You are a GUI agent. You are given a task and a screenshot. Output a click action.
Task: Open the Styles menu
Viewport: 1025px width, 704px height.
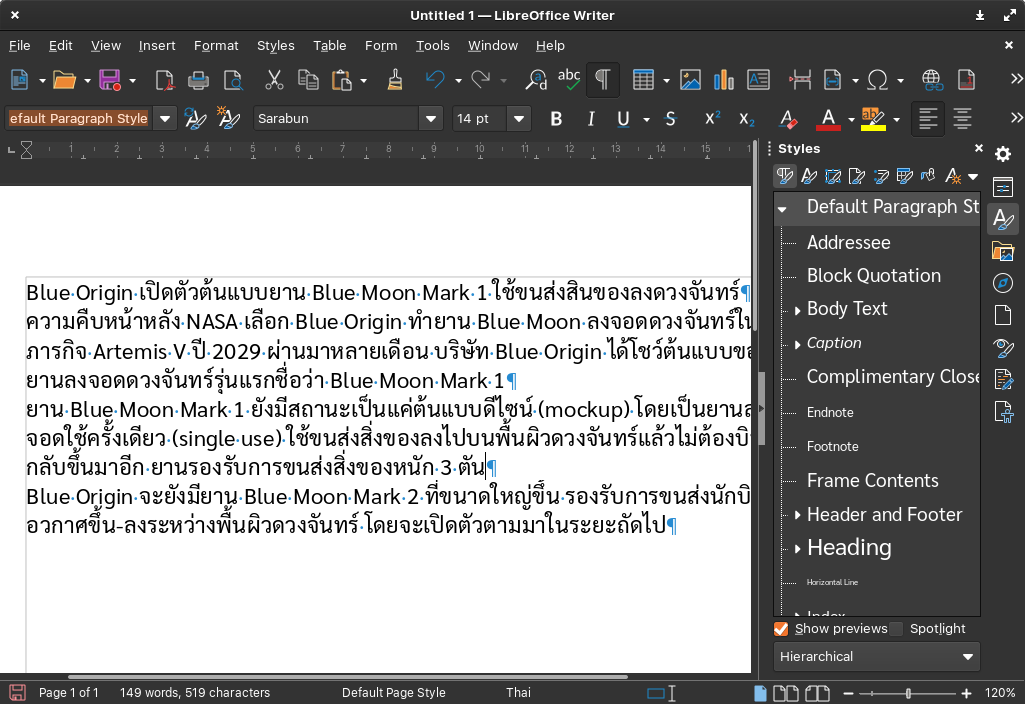[x=275, y=46]
